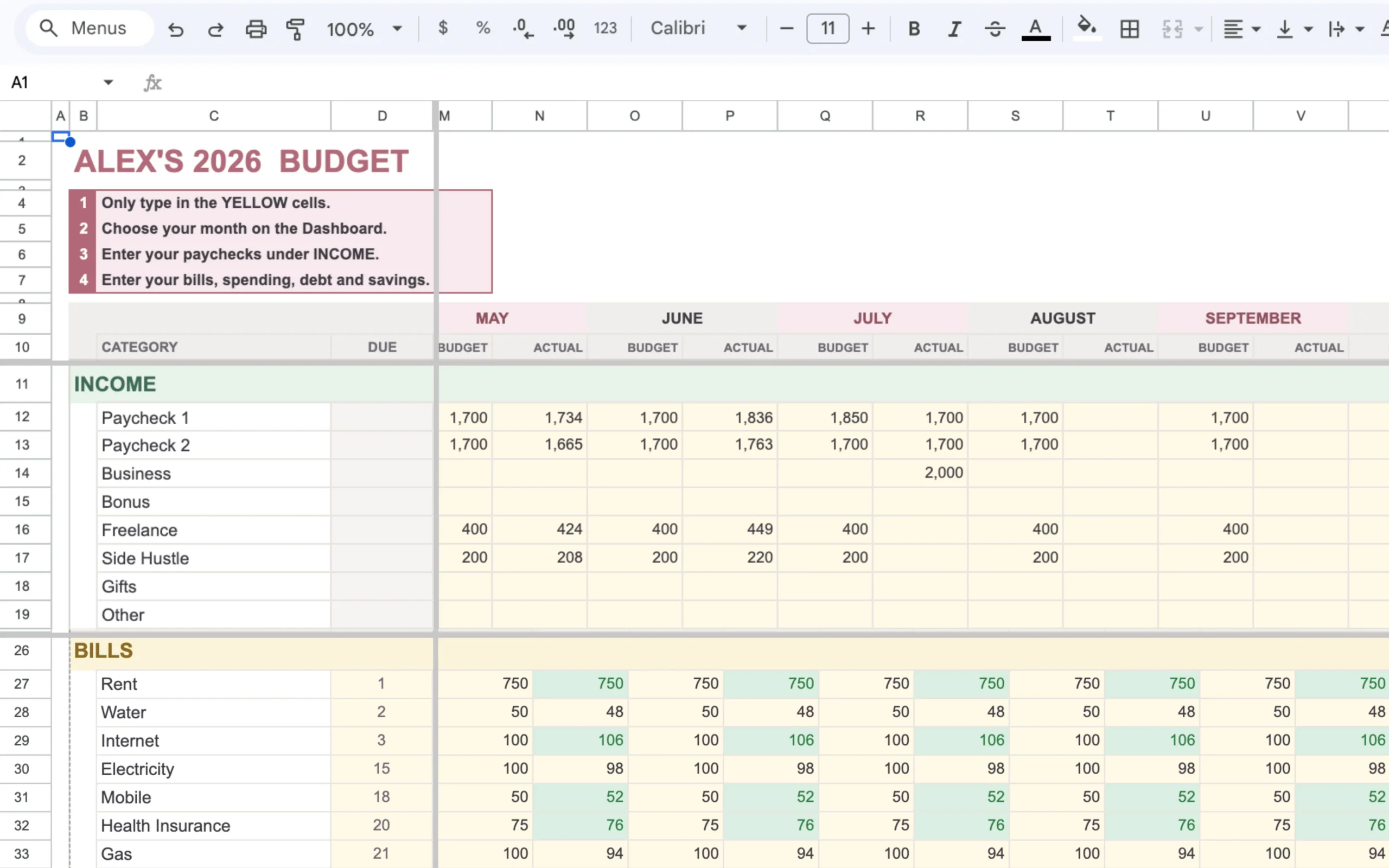Open the borders tool
Image resolution: width=1389 pixels, height=868 pixels.
coord(1129,29)
